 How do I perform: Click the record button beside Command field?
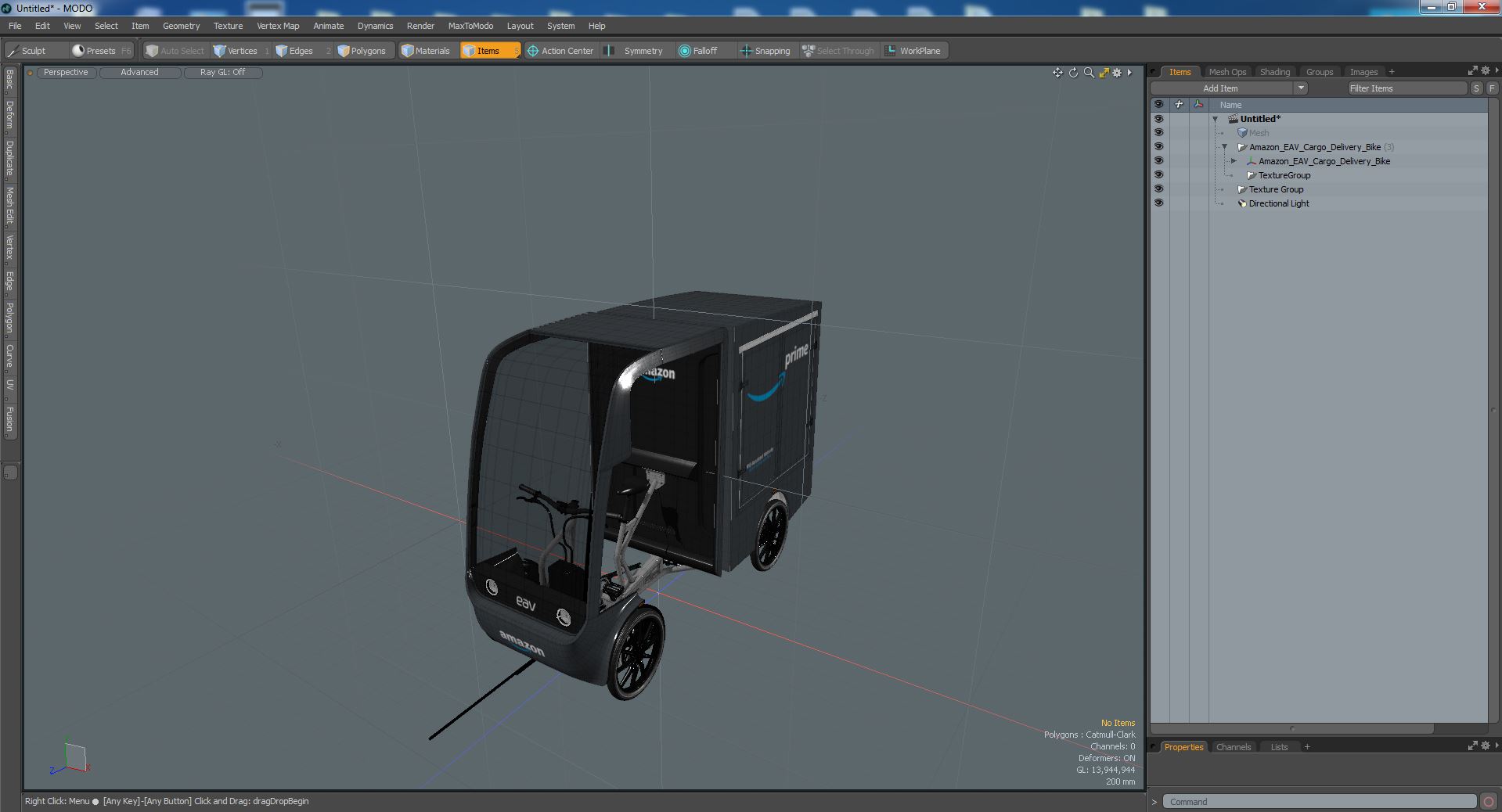coord(1489,802)
